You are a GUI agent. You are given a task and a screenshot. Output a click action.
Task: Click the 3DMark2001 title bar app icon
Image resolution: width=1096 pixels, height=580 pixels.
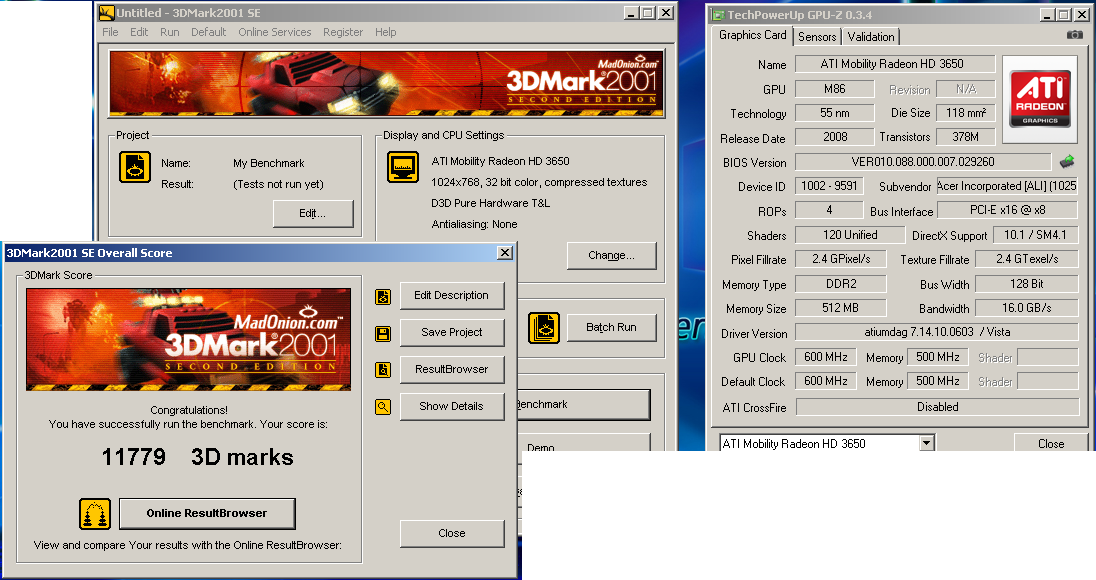[107, 13]
